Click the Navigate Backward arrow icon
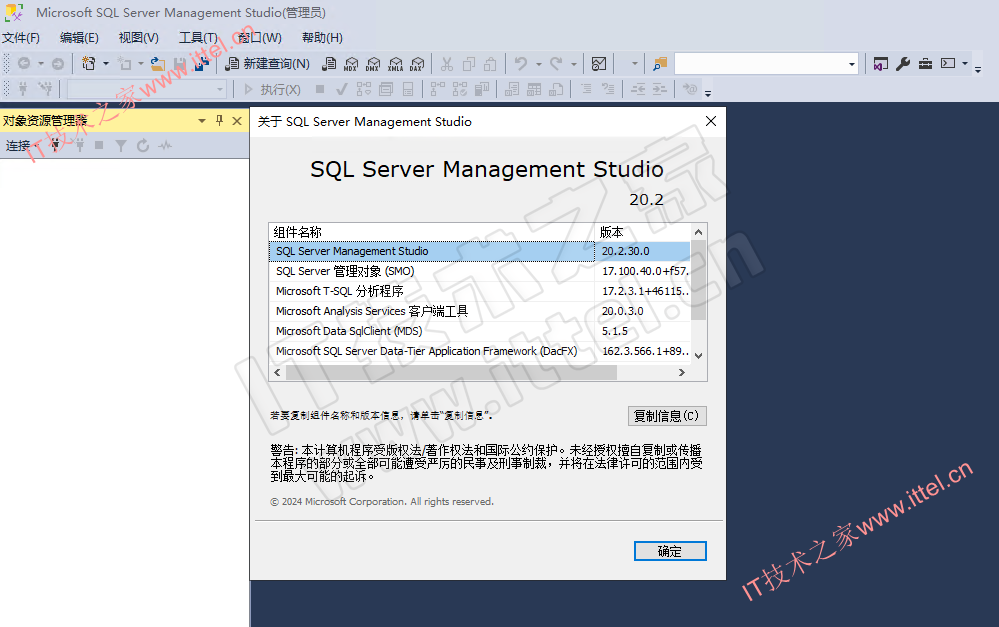This screenshot has height=627, width=999. click(24, 64)
